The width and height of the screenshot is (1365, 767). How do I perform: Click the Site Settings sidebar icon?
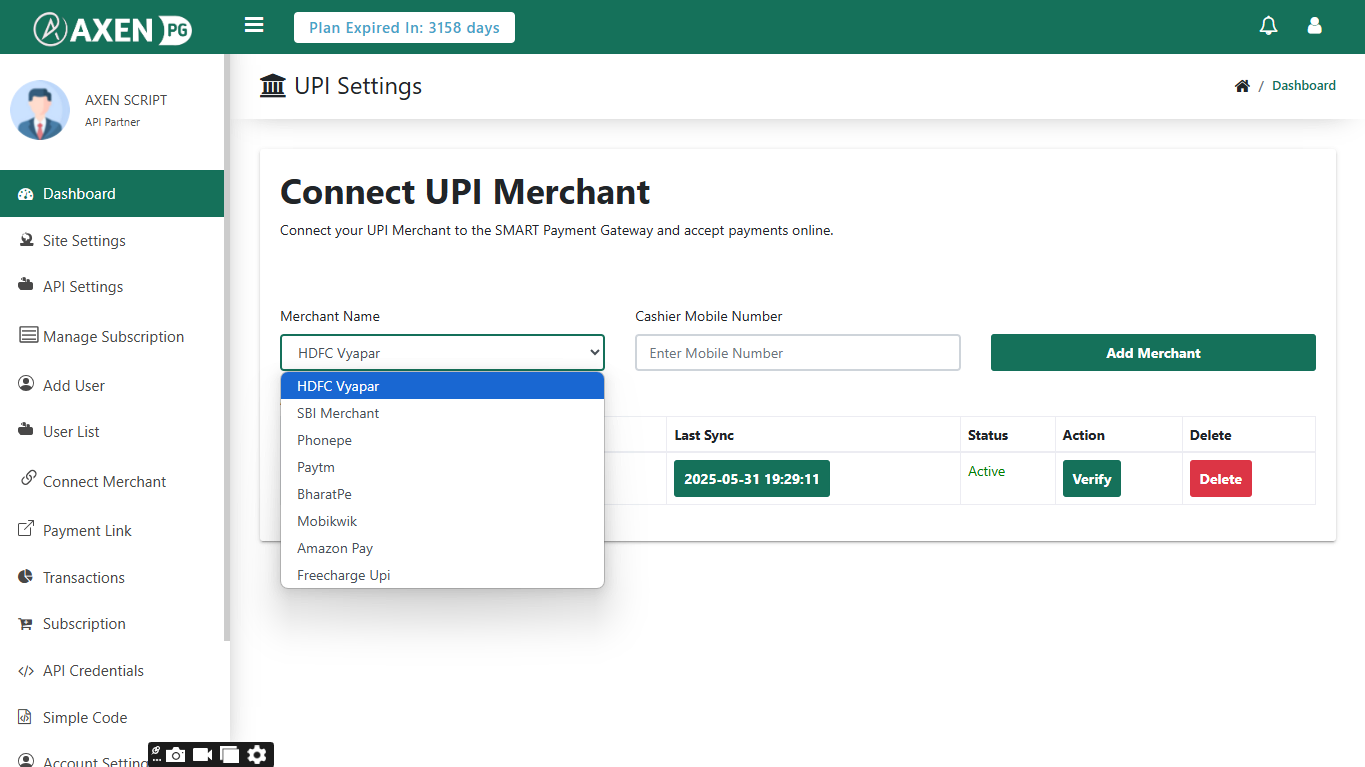(27, 240)
